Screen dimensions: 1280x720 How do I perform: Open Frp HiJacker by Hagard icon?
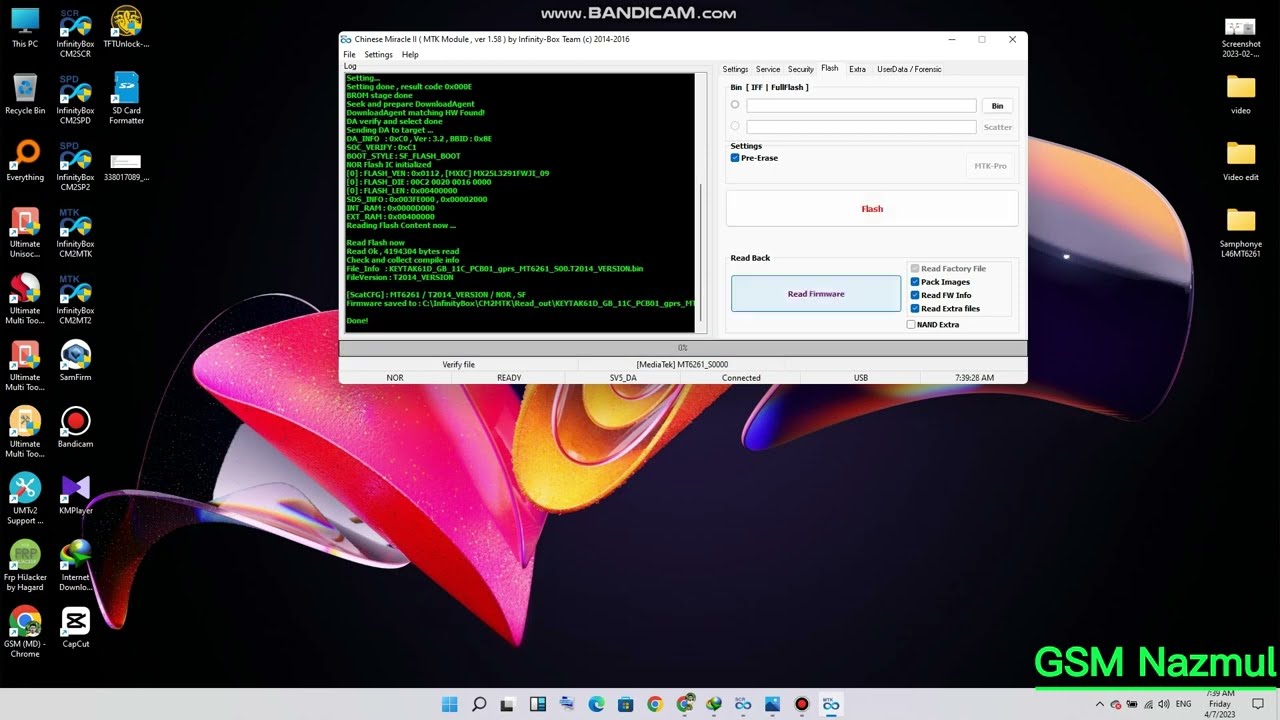25,567
